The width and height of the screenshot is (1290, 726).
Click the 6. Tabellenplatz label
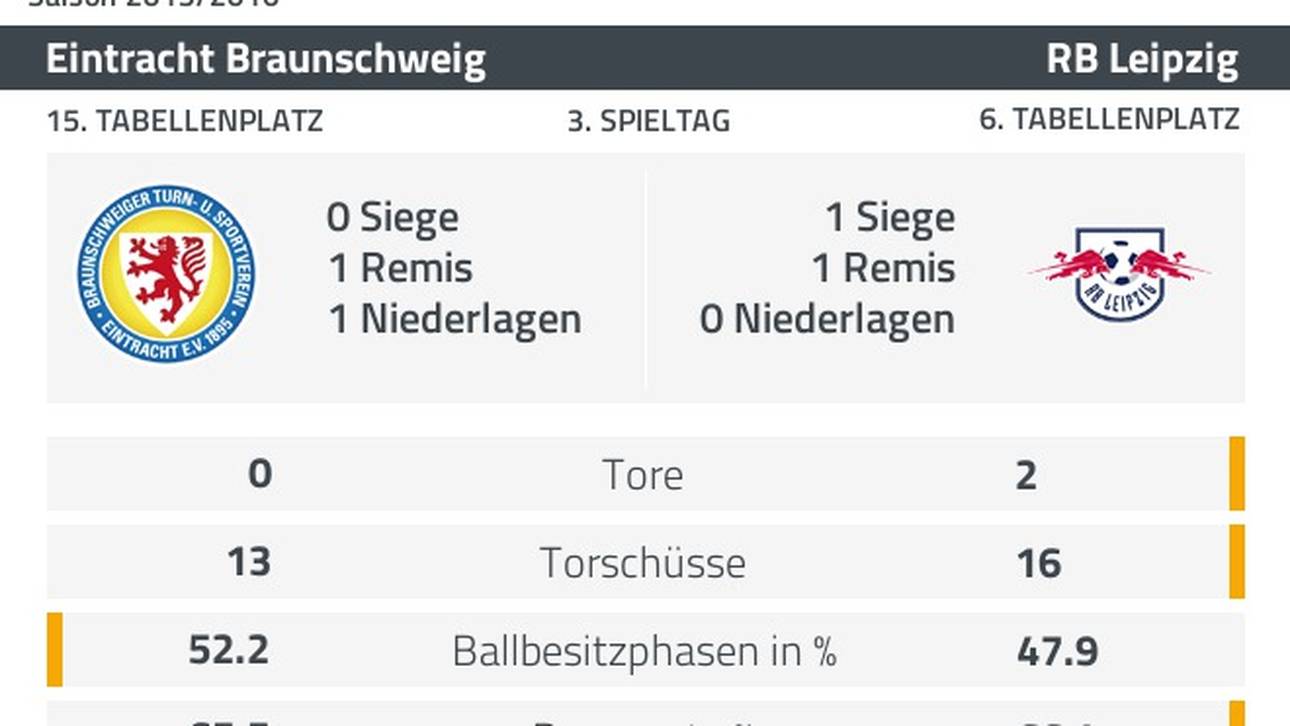coord(1109,119)
